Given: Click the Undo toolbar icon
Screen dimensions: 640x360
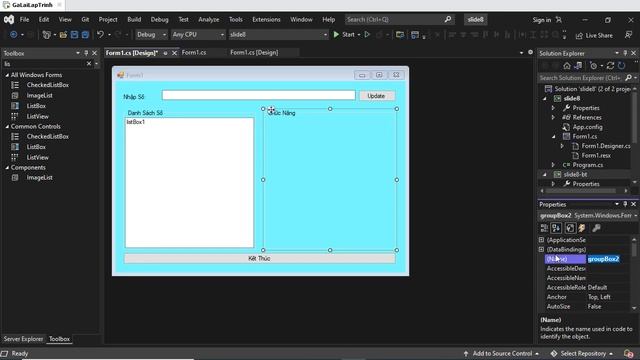Looking at the screenshot, I should 100,35.
